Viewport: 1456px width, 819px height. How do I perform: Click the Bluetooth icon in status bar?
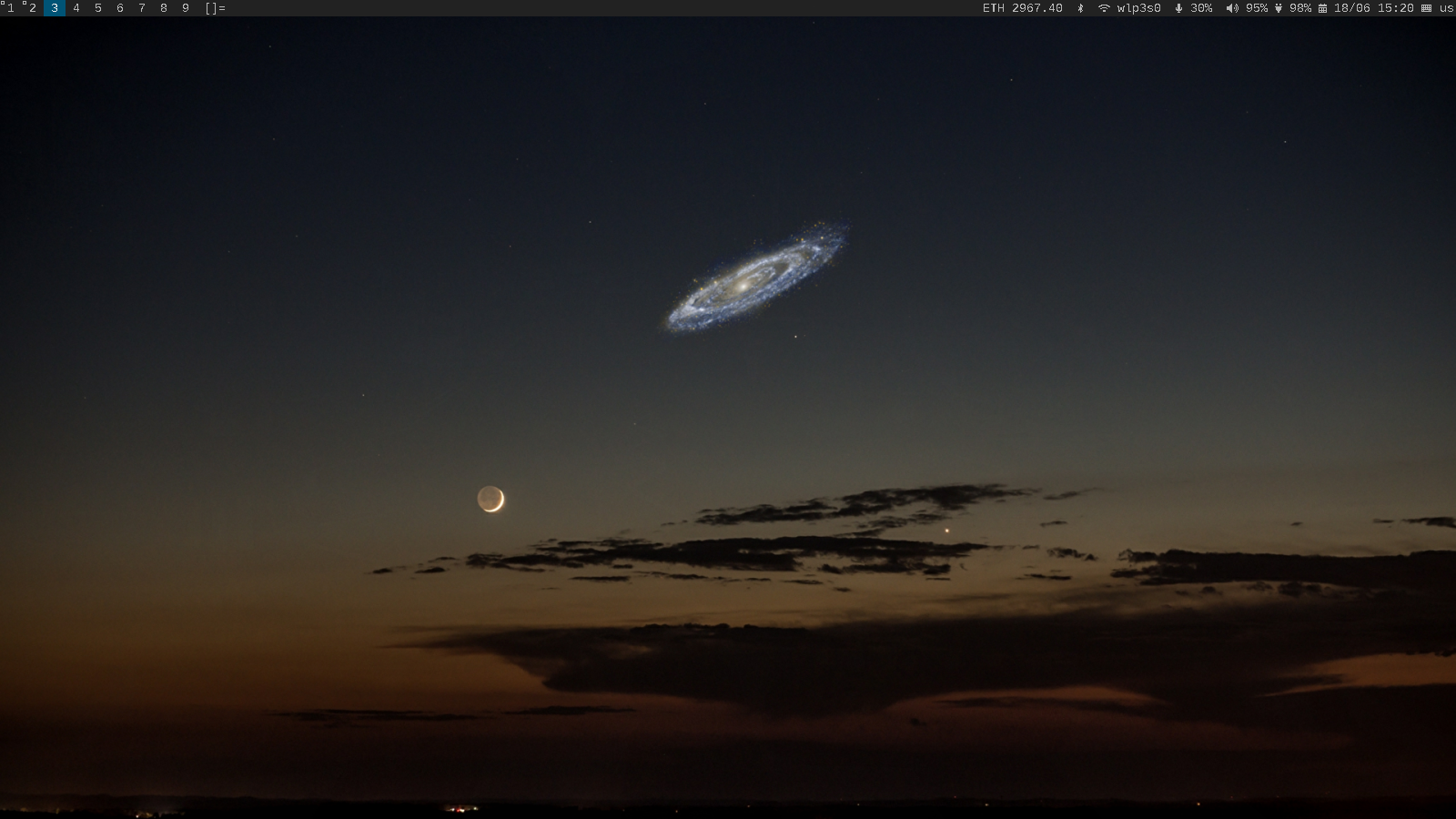coord(1080,8)
